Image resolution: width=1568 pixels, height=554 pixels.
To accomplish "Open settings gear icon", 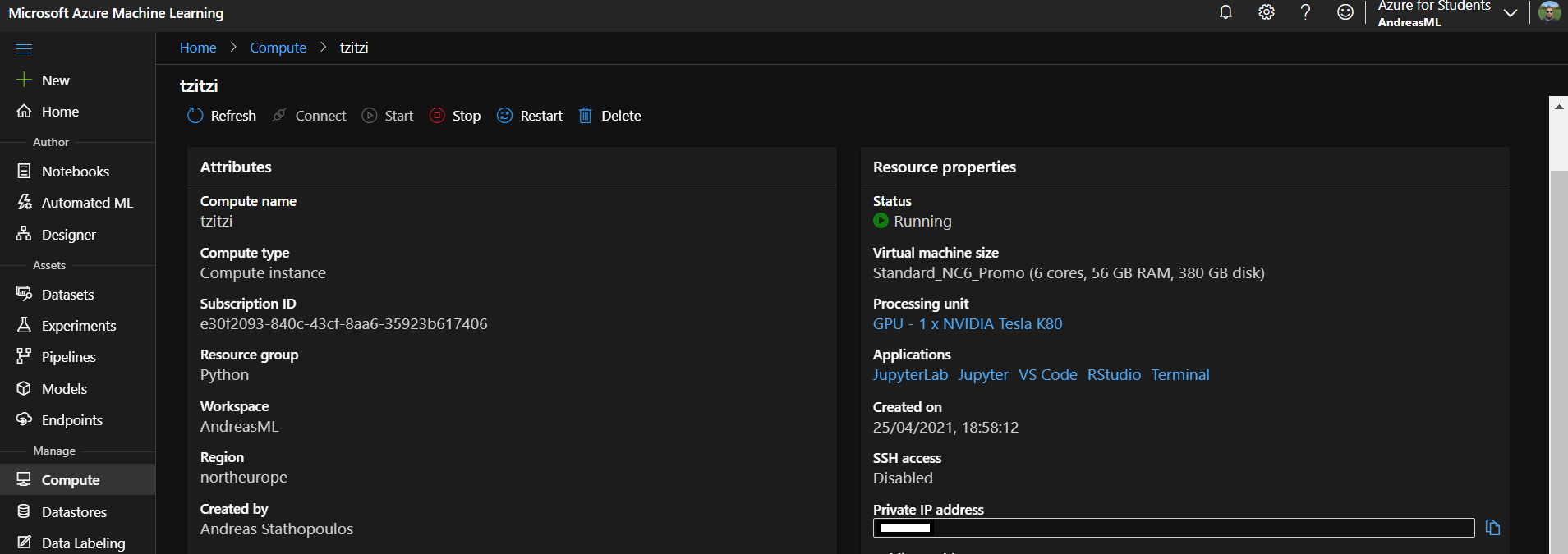I will click(x=1266, y=12).
